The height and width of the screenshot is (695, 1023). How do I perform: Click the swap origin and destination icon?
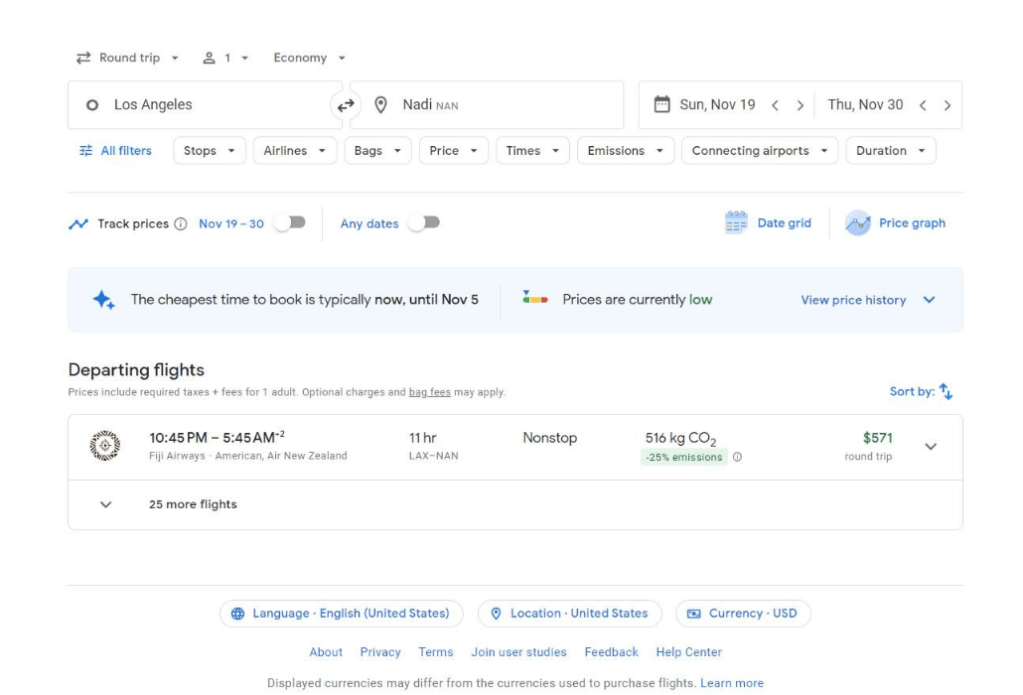[x=345, y=105]
